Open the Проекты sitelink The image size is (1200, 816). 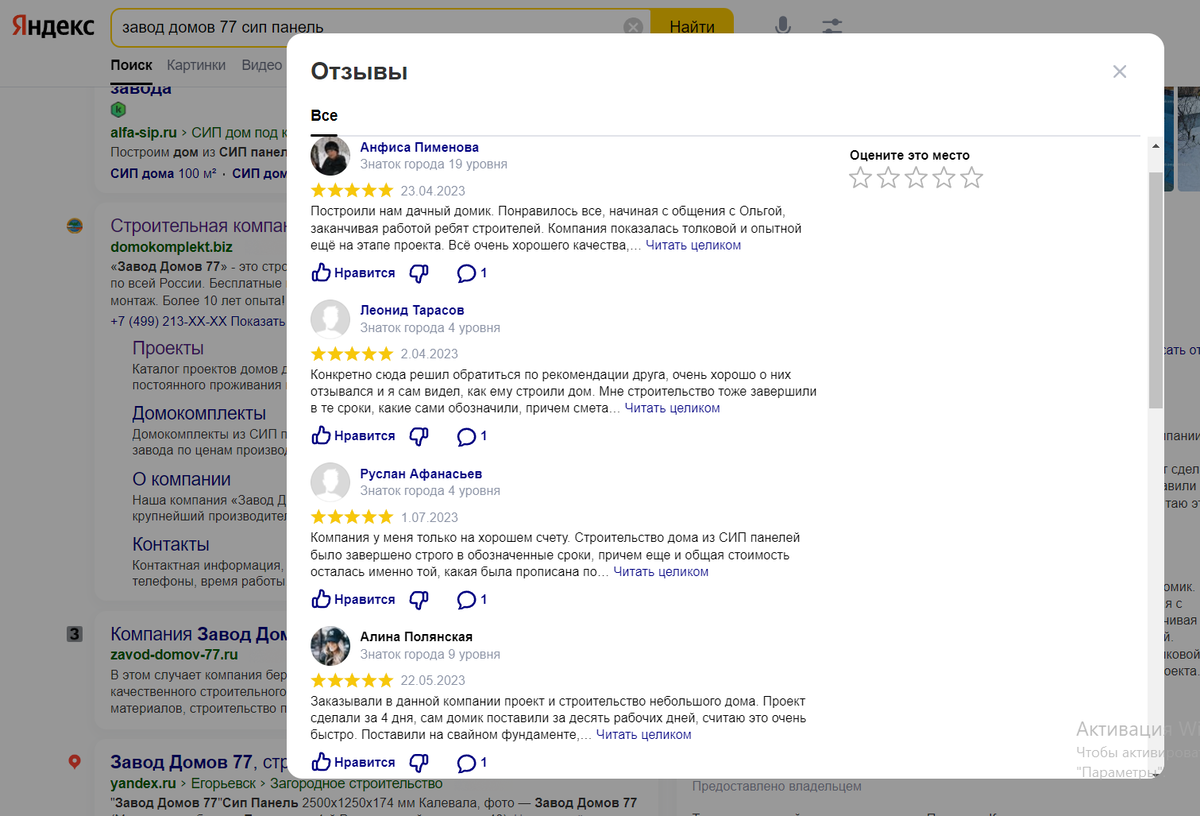pos(168,348)
